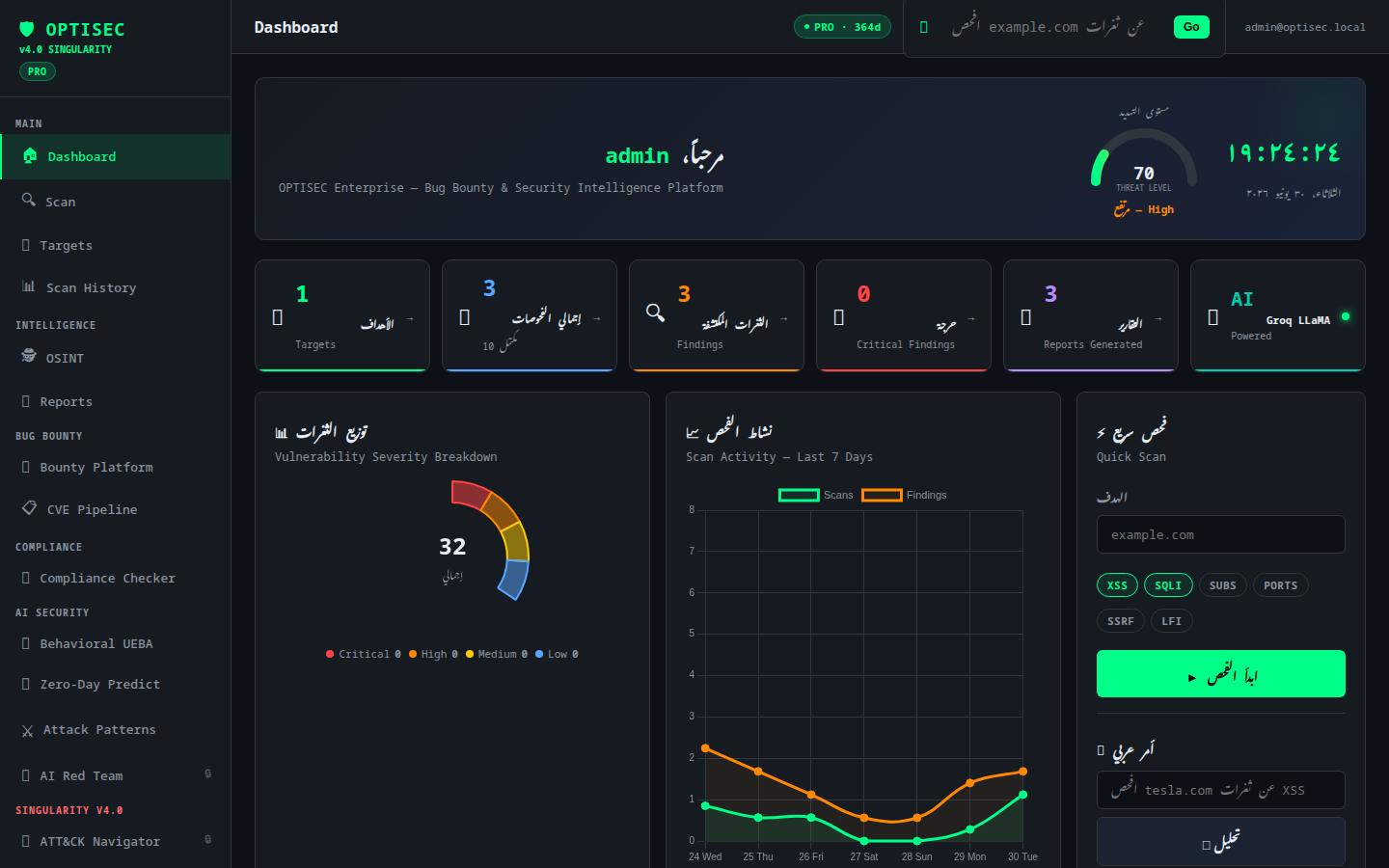Click the dark analyze button under Arabic command

tap(1220, 842)
